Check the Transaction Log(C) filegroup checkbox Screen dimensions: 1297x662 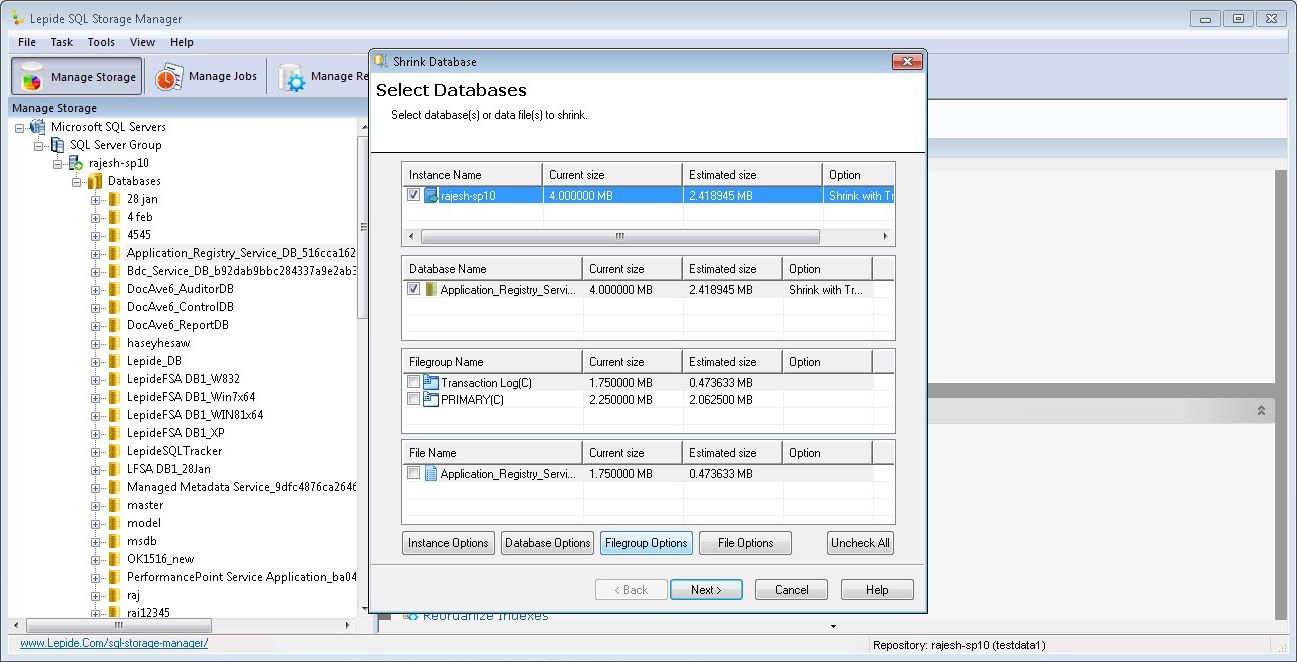[414, 382]
